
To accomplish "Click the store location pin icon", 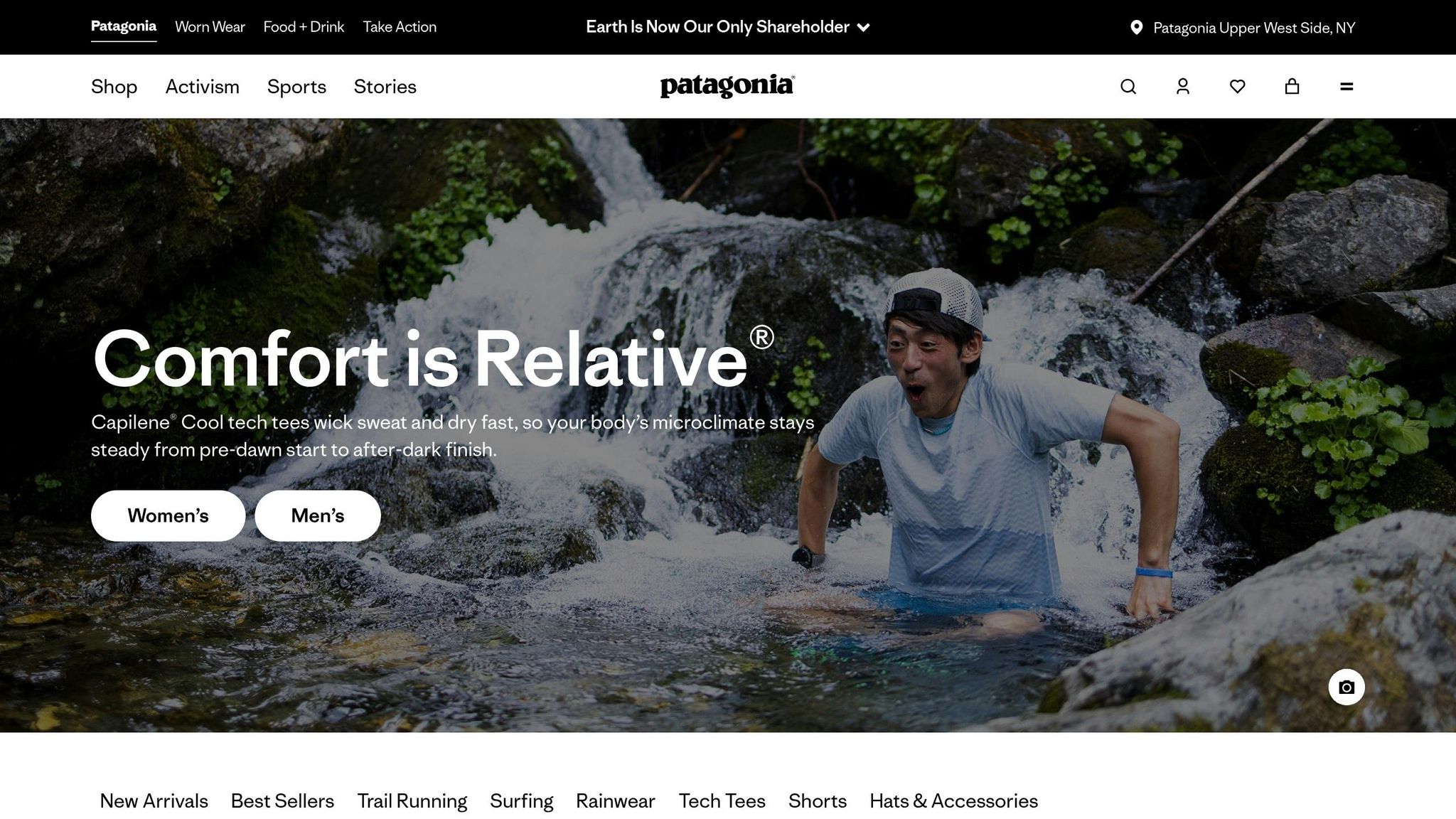I will pos(1137,28).
